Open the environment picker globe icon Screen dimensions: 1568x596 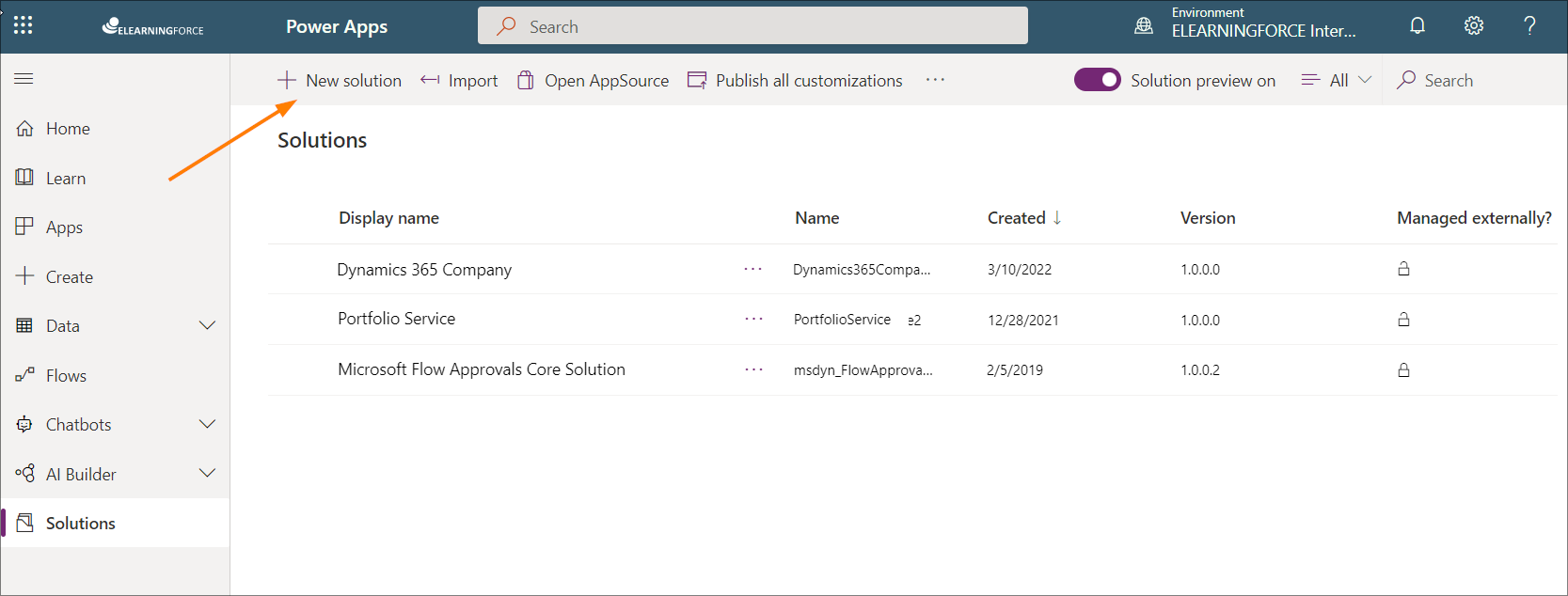tap(1144, 26)
